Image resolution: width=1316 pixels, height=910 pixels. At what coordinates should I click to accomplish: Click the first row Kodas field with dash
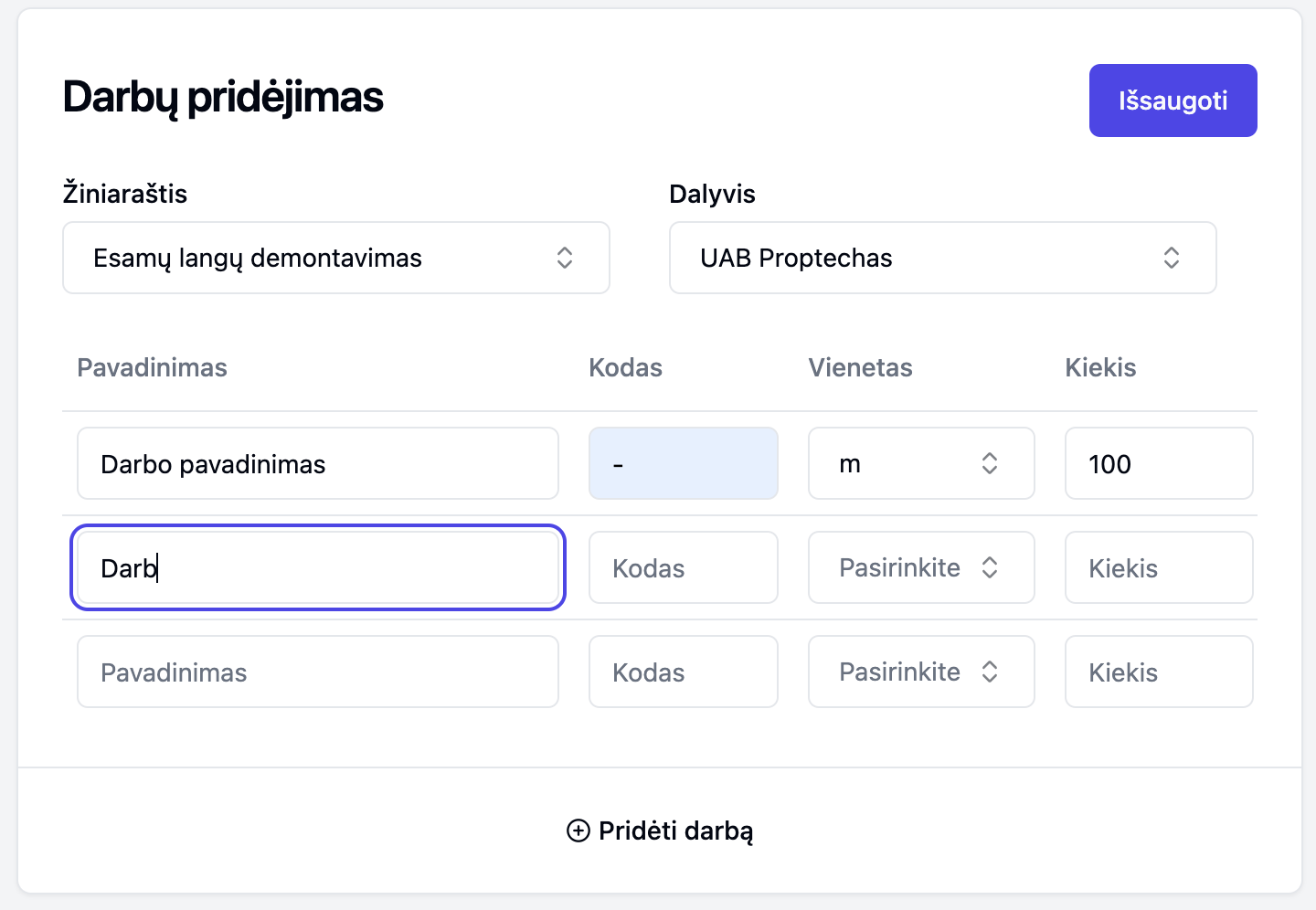click(x=683, y=464)
